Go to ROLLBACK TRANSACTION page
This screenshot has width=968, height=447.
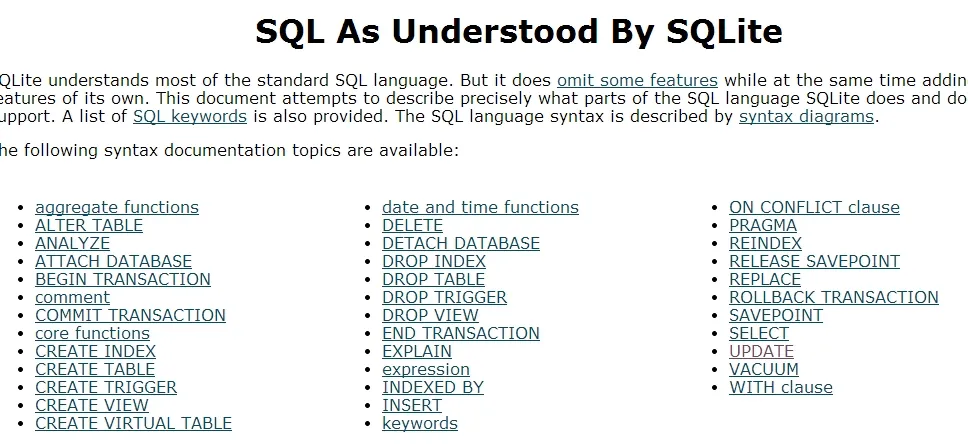(x=834, y=297)
